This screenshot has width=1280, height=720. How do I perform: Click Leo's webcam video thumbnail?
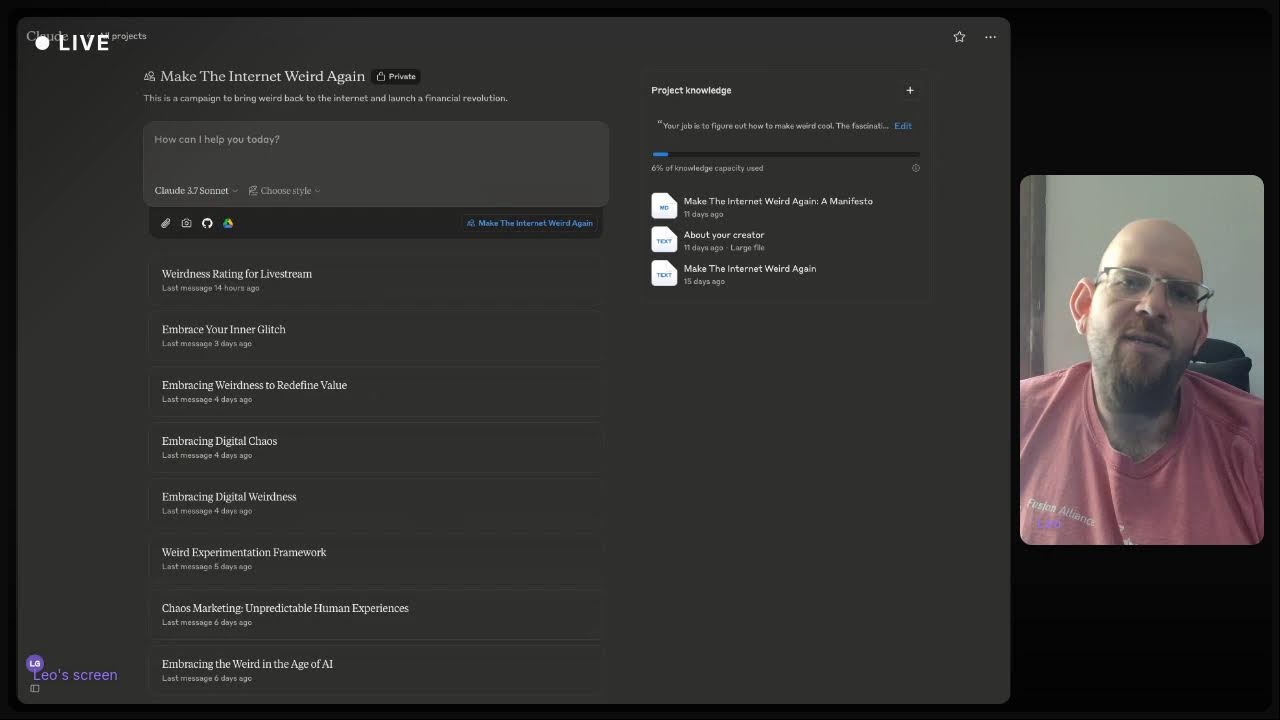[x=1141, y=360]
